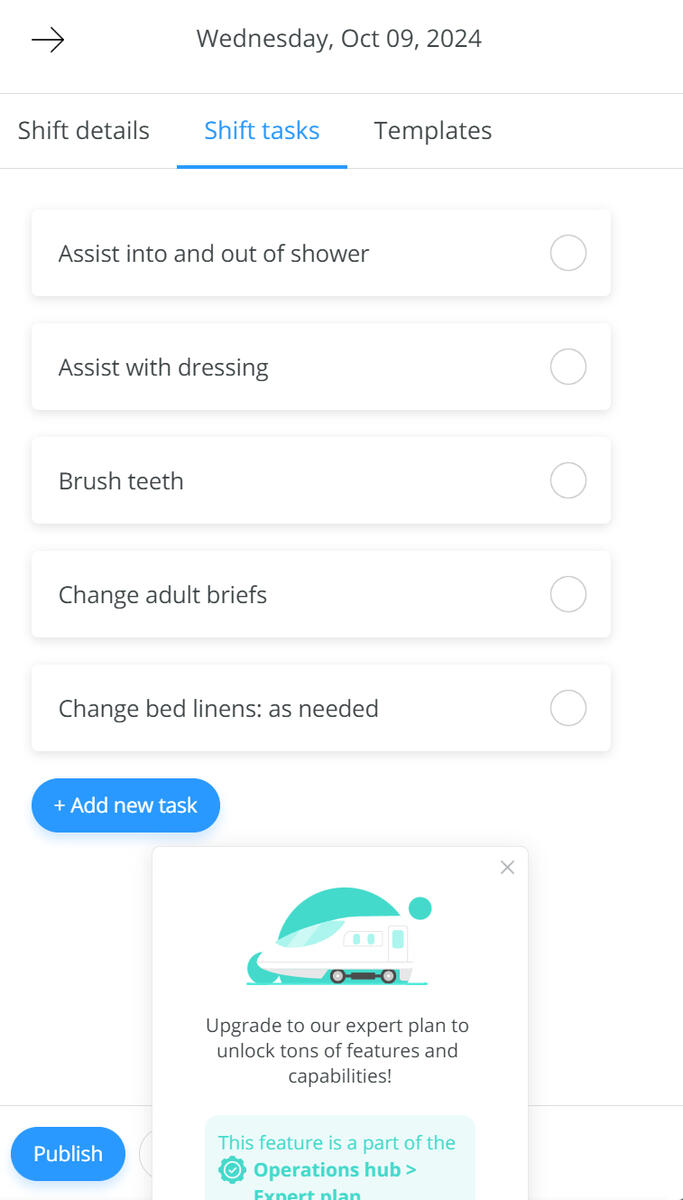
Task: Open the 'Change bed linens: as needed' task
Action: pyautogui.click(x=250, y=708)
